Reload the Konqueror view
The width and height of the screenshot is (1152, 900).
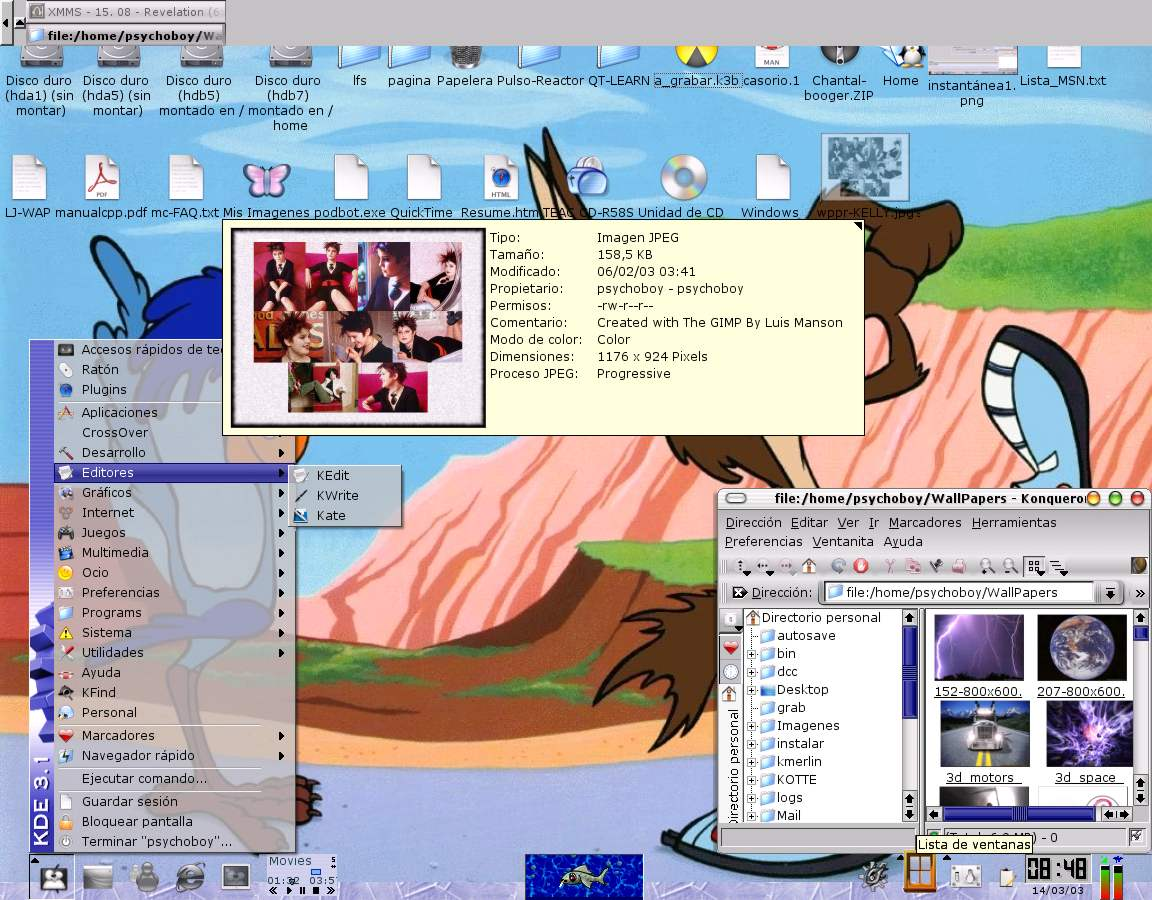click(838, 566)
